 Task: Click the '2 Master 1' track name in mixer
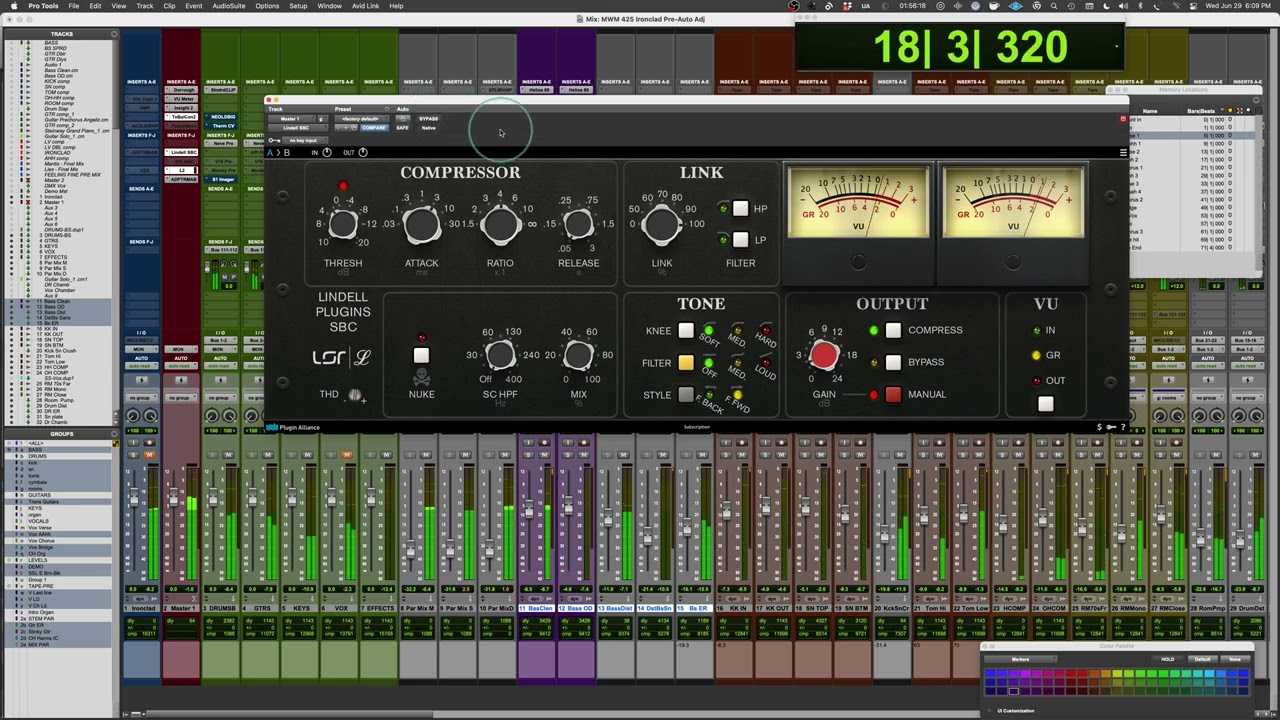pos(181,608)
